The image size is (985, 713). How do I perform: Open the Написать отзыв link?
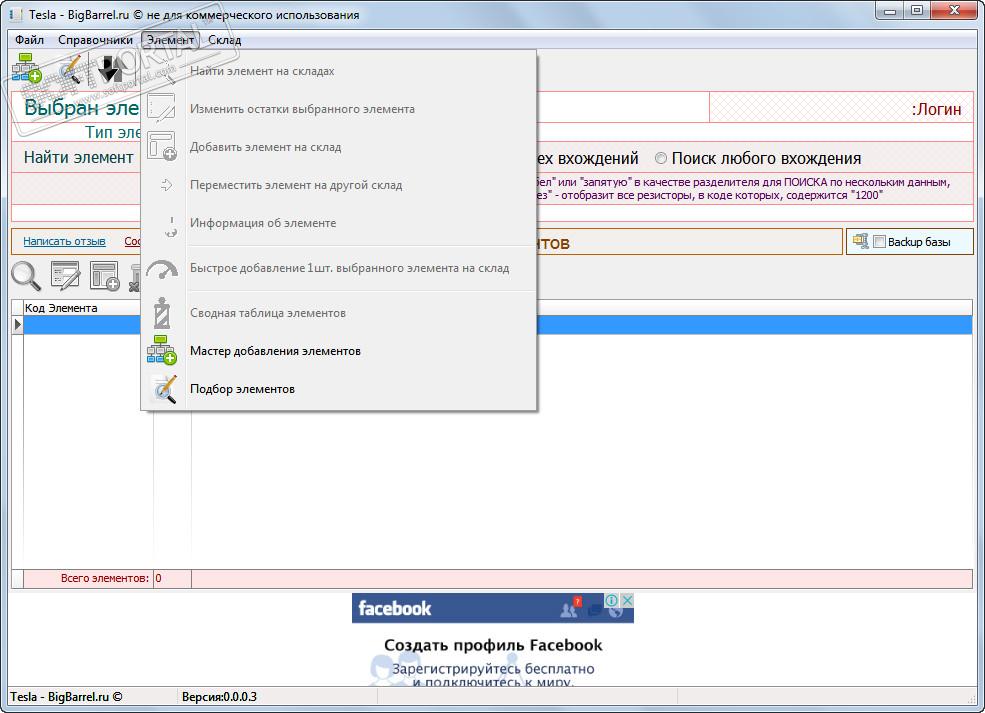click(x=64, y=241)
